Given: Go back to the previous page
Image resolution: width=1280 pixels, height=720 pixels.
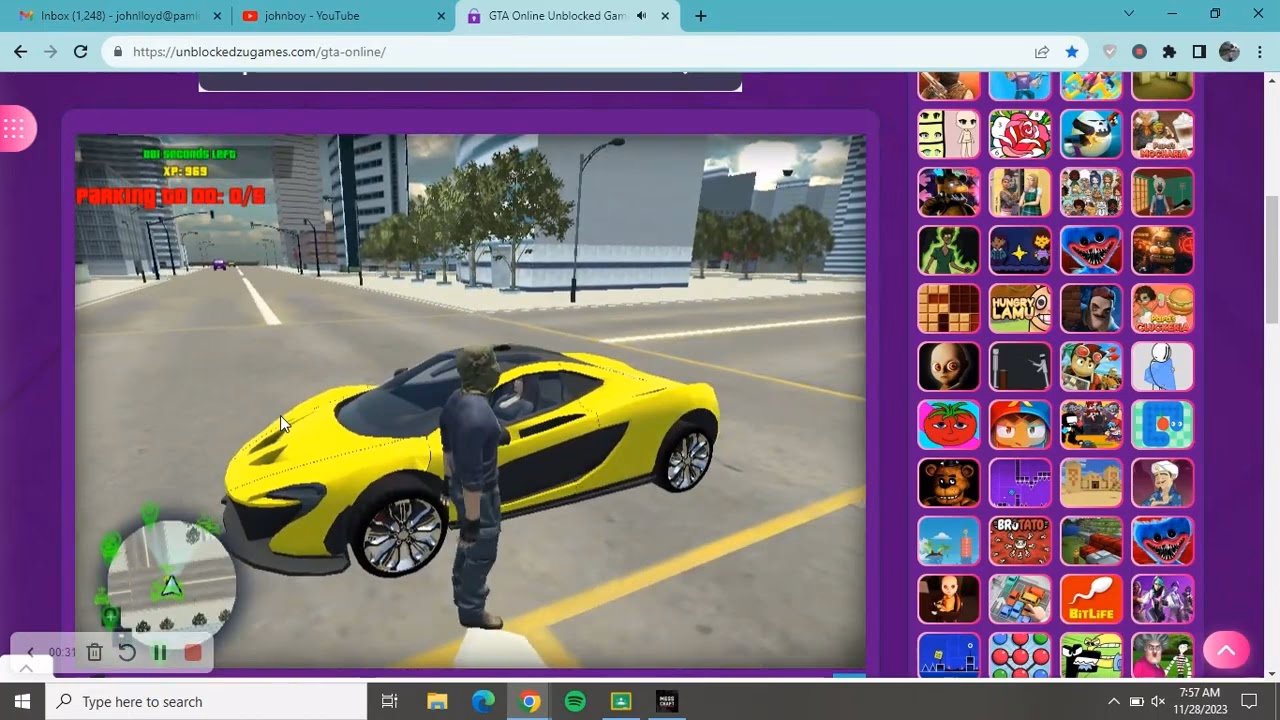Looking at the screenshot, I should click(x=21, y=52).
